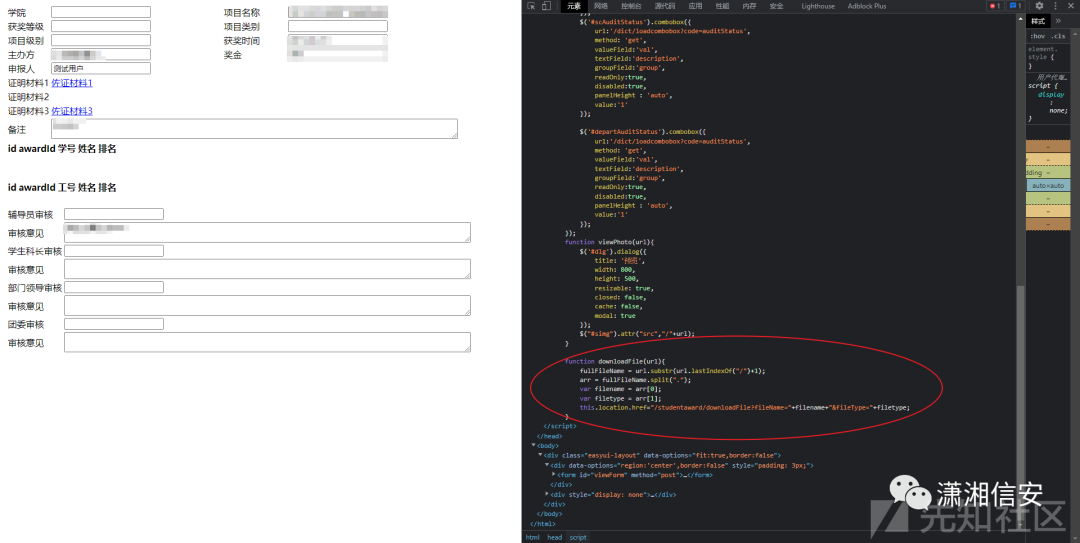
Task: Click the '</html>' closing tag line
Action: [543, 524]
